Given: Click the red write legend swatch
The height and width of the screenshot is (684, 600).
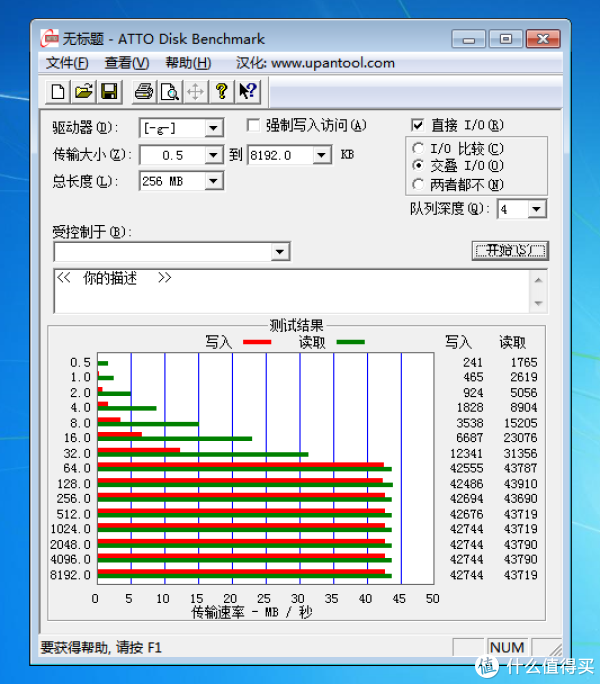Looking at the screenshot, I should pyautogui.click(x=257, y=342).
